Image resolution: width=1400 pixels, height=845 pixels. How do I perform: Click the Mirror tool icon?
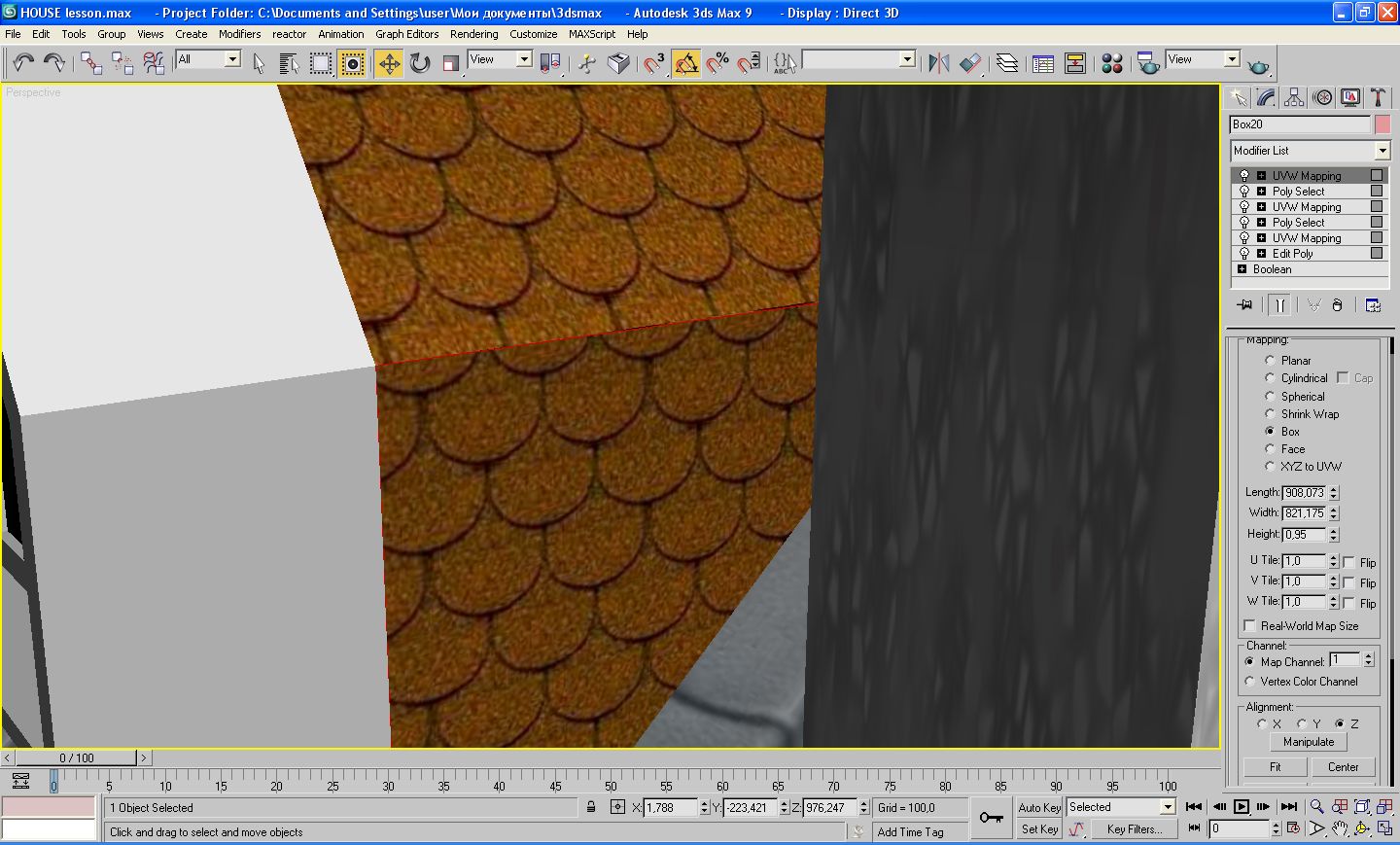pyautogui.click(x=939, y=63)
